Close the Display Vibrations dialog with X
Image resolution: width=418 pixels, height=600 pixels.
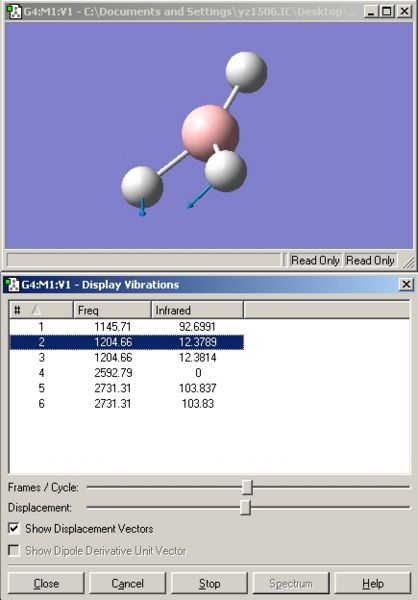coord(406,284)
